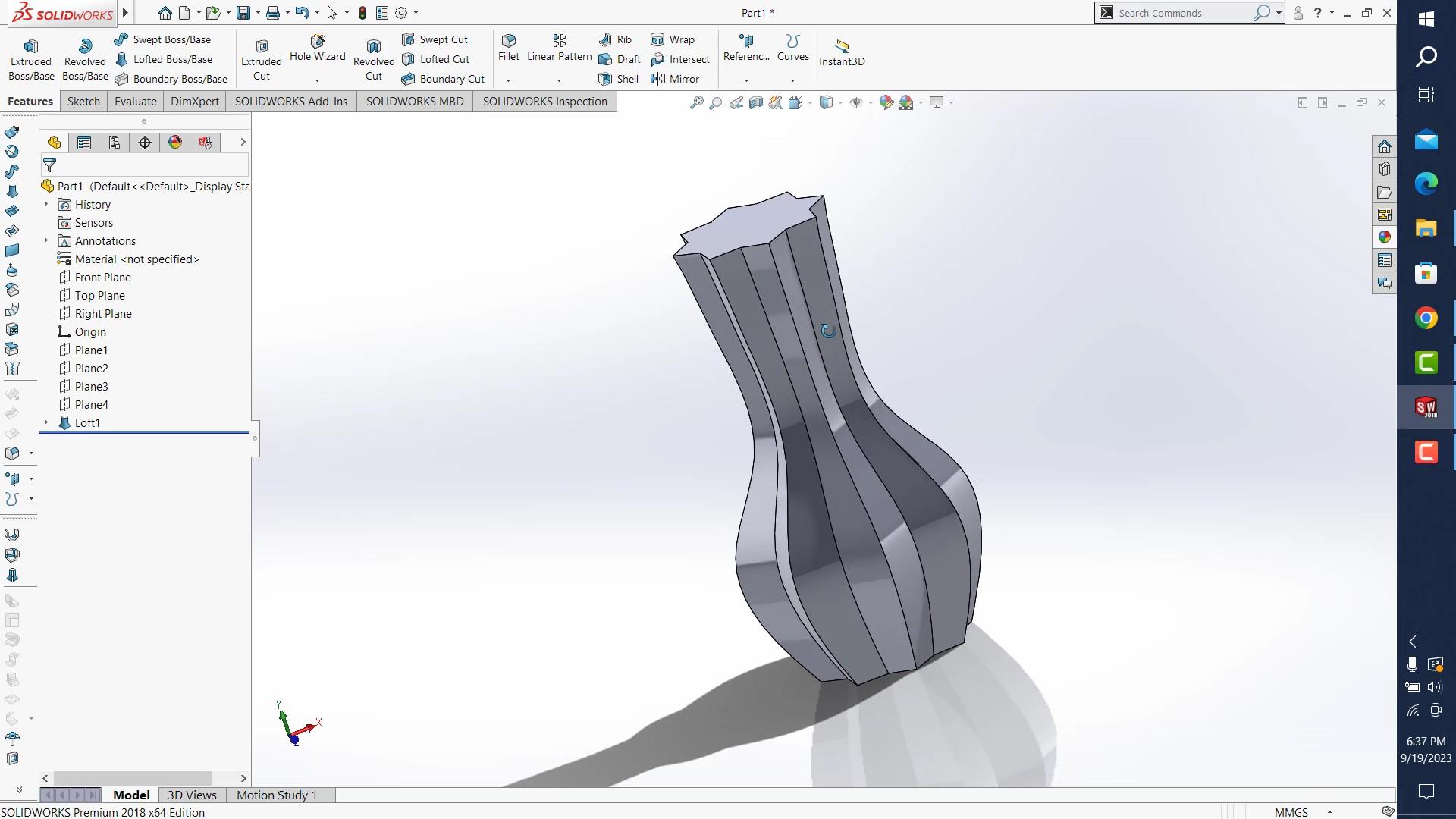The width and height of the screenshot is (1456, 819).
Task: Open the PropertyManager tab icon
Action: tap(84, 143)
